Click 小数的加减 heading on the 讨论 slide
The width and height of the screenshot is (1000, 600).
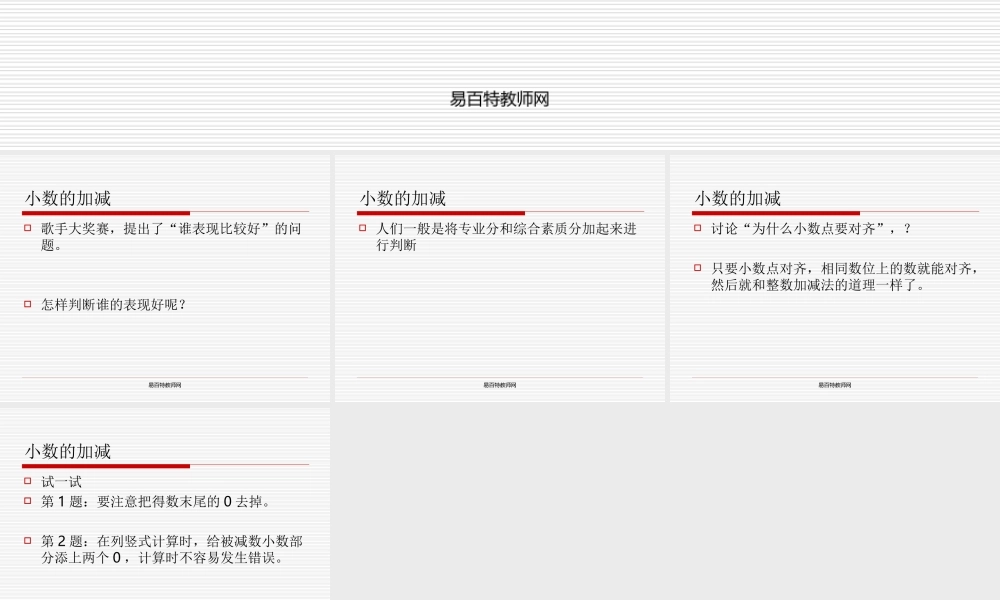pos(737,198)
